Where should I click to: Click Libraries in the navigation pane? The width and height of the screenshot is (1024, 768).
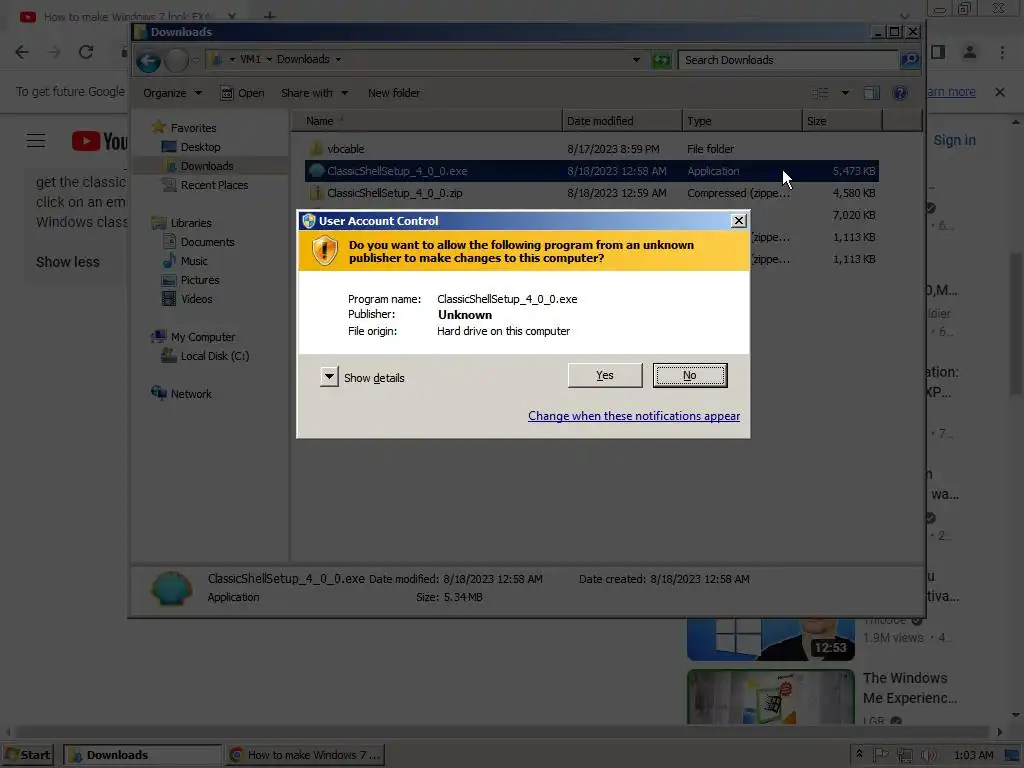tap(191, 223)
